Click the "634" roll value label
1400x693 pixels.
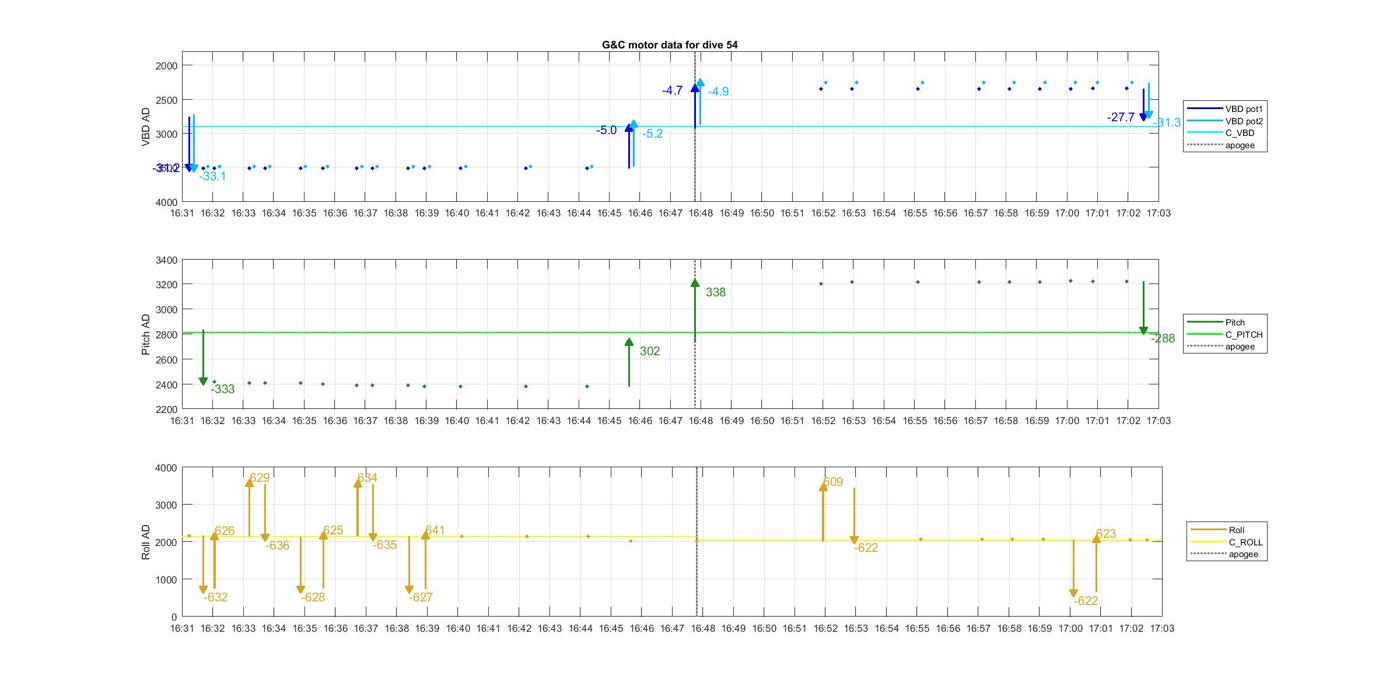pyautogui.click(x=368, y=478)
